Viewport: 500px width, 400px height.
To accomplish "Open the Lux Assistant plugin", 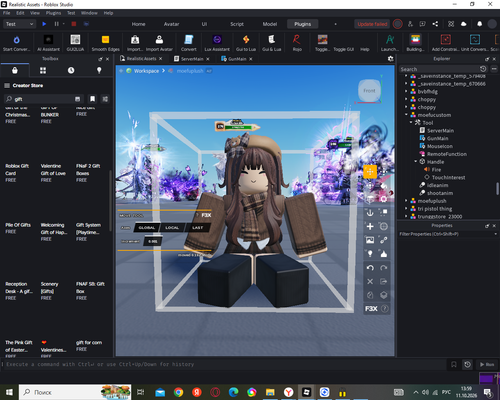I will point(217,43).
